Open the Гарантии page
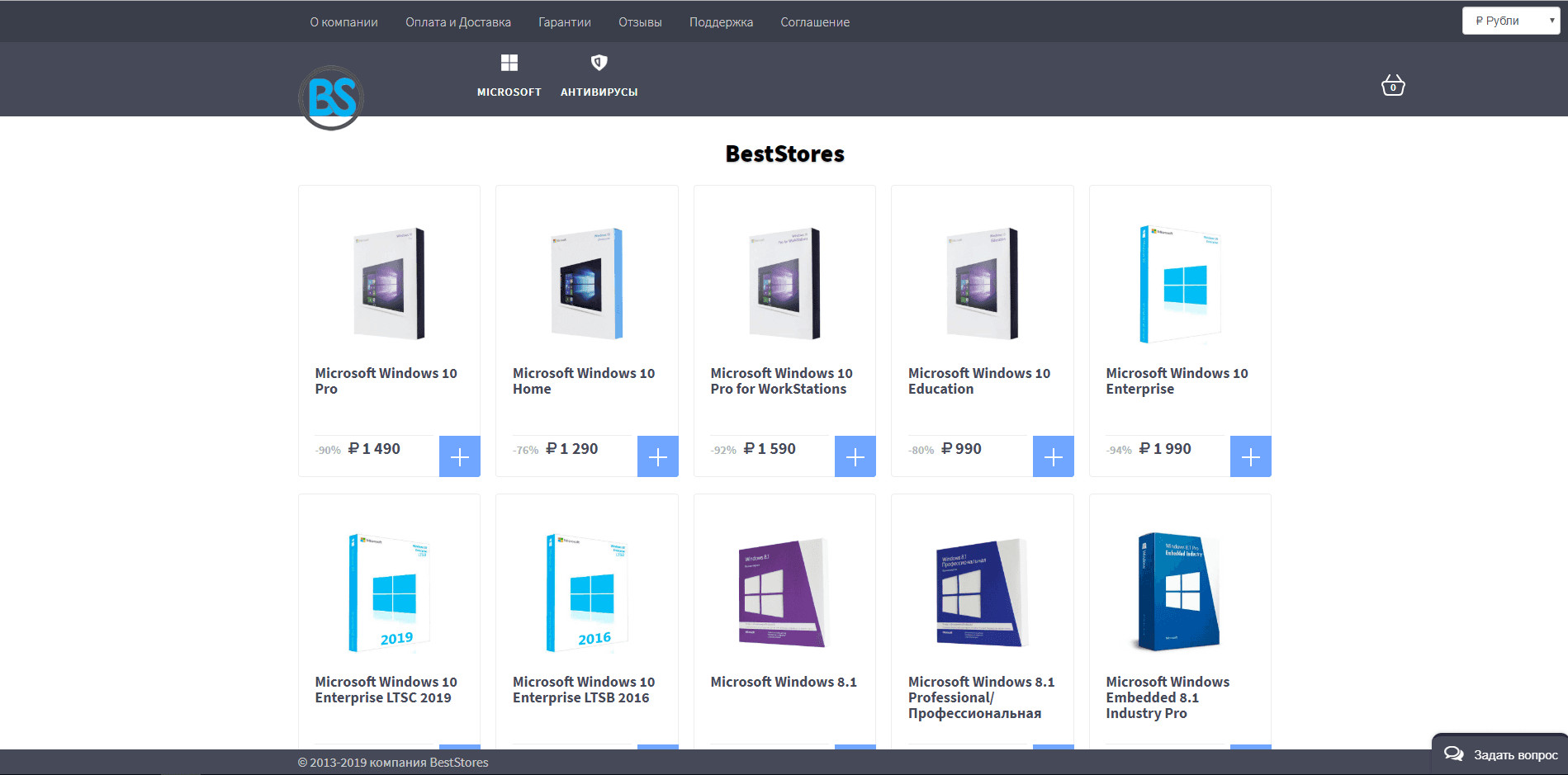 coord(565,22)
